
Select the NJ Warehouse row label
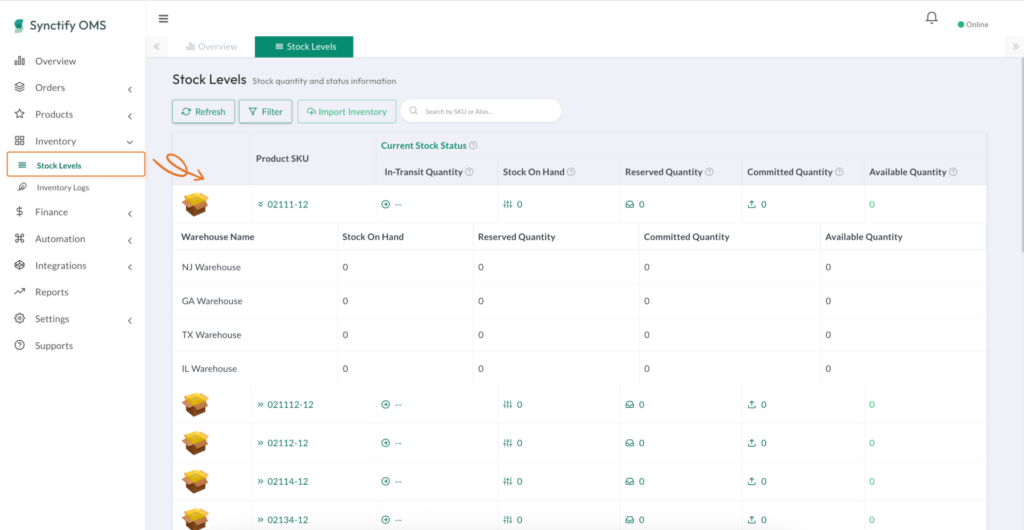[211, 267]
